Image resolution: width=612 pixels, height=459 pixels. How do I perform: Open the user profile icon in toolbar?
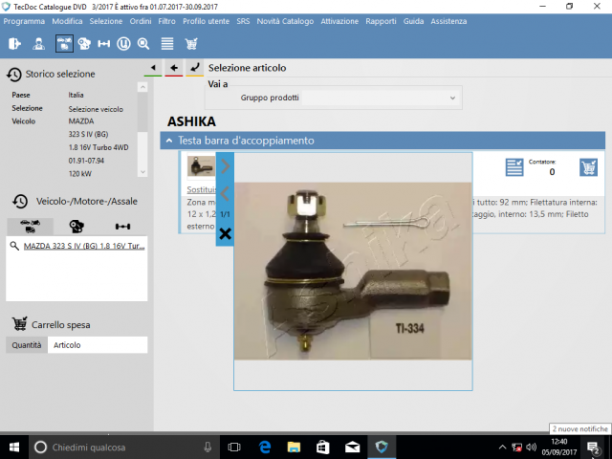point(38,43)
